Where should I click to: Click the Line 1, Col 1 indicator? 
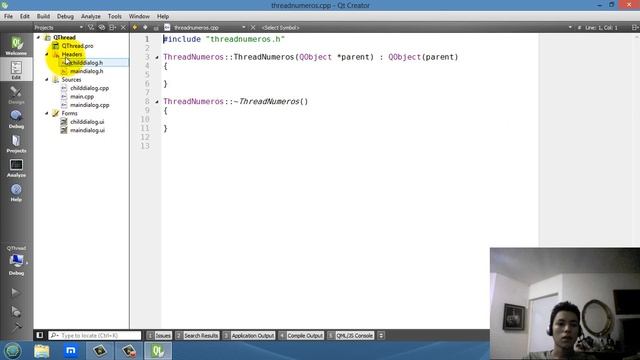click(x=601, y=27)
